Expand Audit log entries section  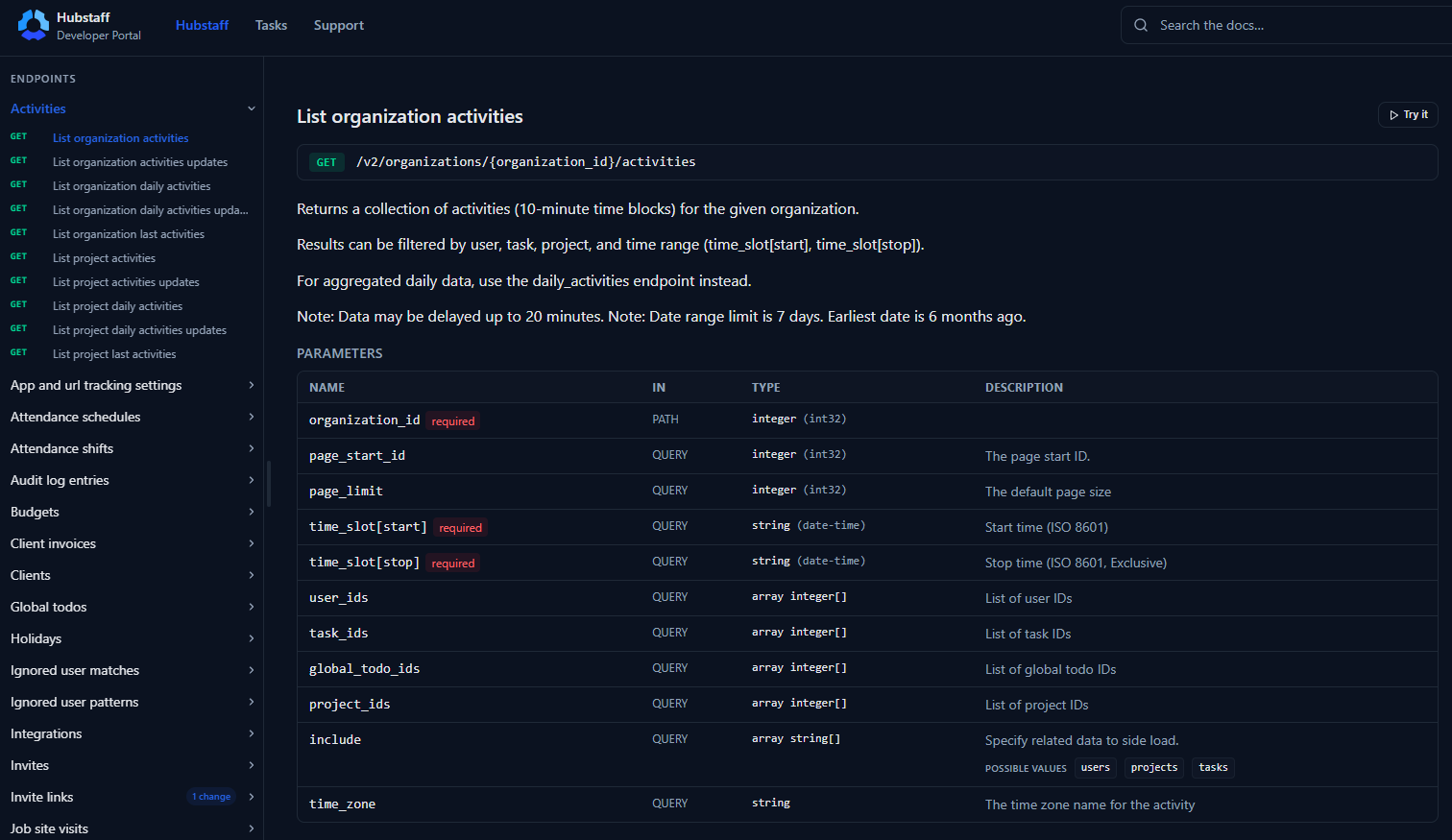click(x=132, y=480)
